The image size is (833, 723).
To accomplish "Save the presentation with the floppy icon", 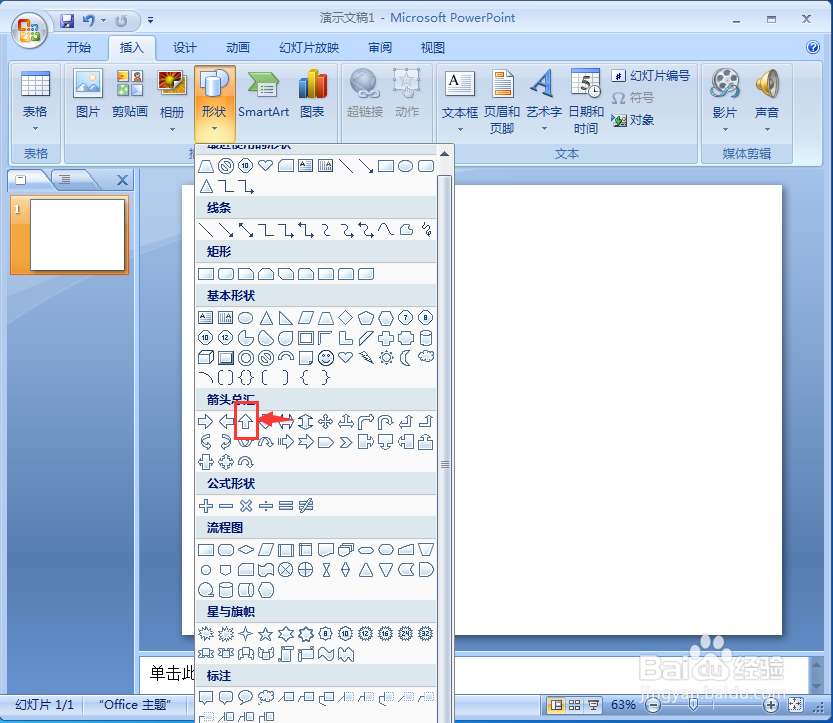I will pos(67,21).
